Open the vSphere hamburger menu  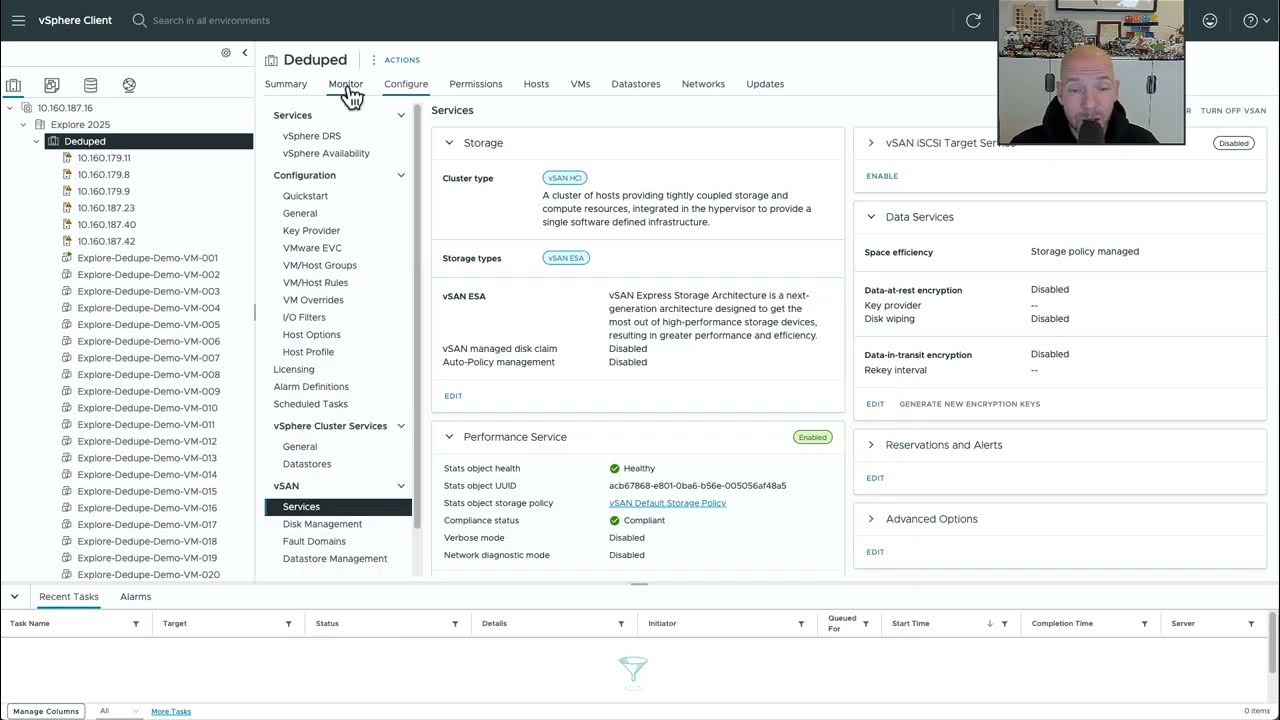click(x=18, y=20)
